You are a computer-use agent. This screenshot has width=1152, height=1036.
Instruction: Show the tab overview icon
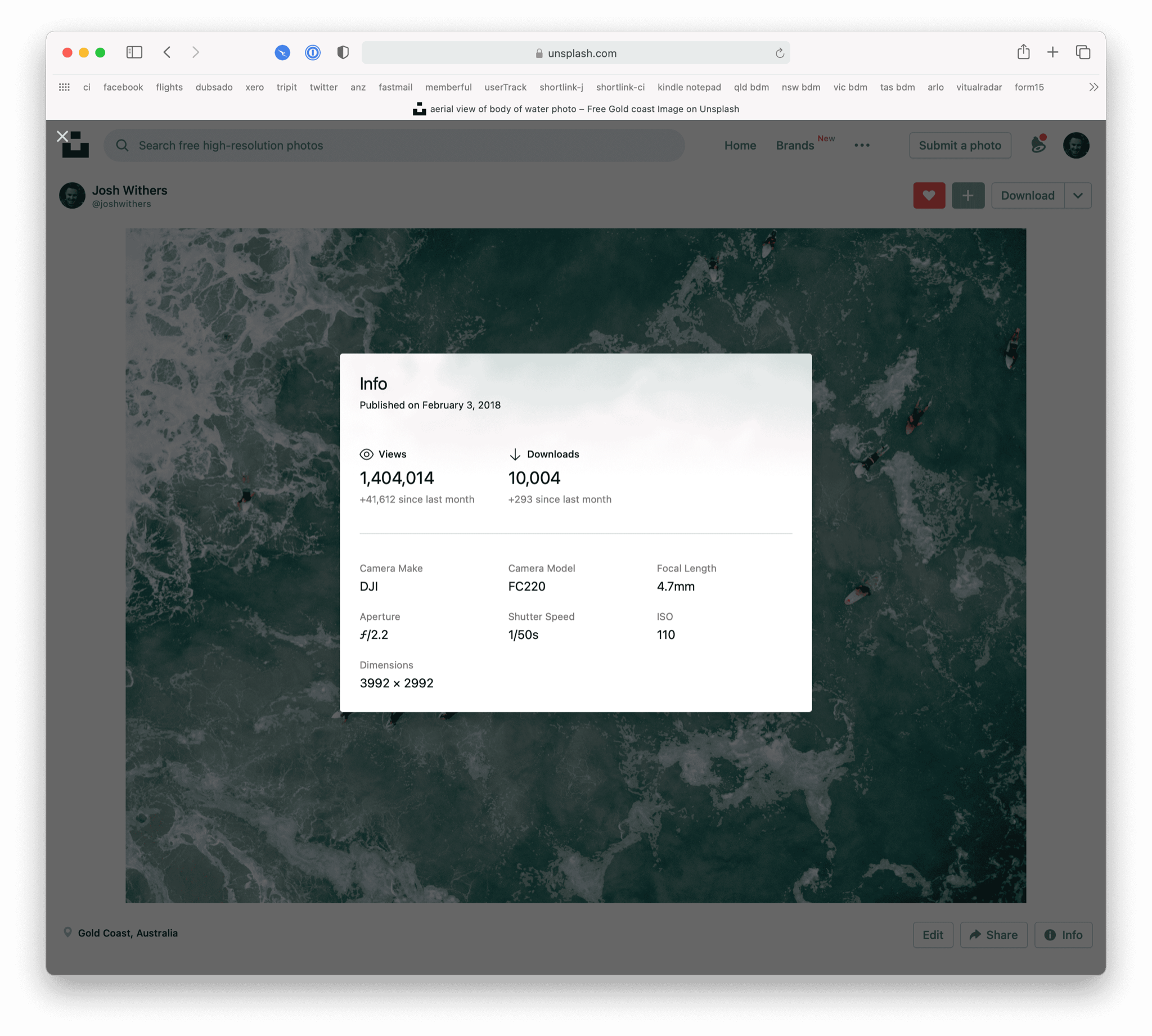[1083, 52]
